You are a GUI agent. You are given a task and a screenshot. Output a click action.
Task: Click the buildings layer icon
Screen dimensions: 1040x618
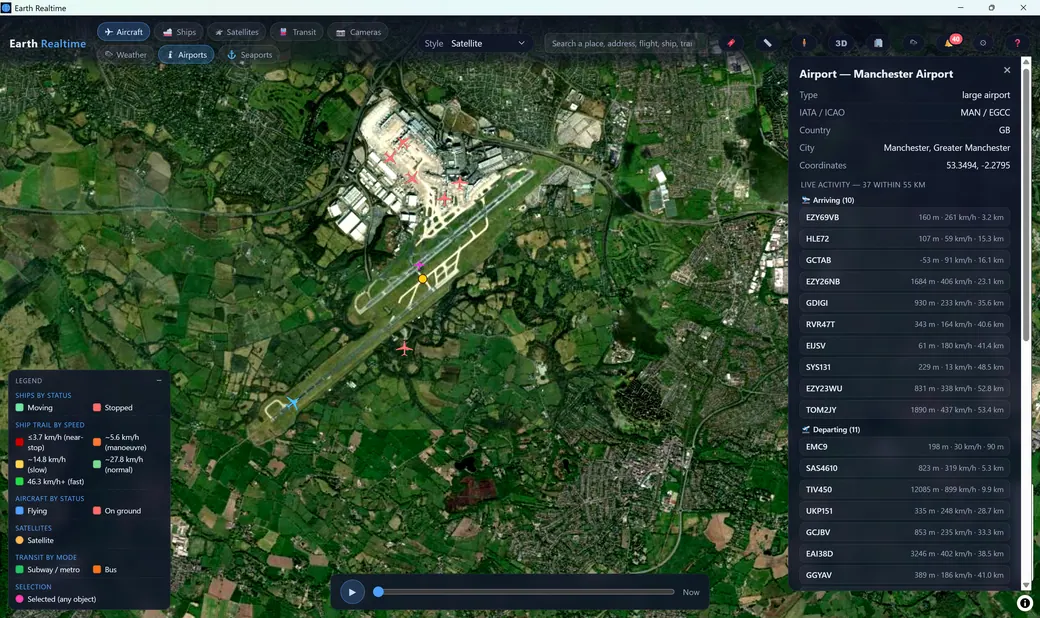[x=878, y=43]
